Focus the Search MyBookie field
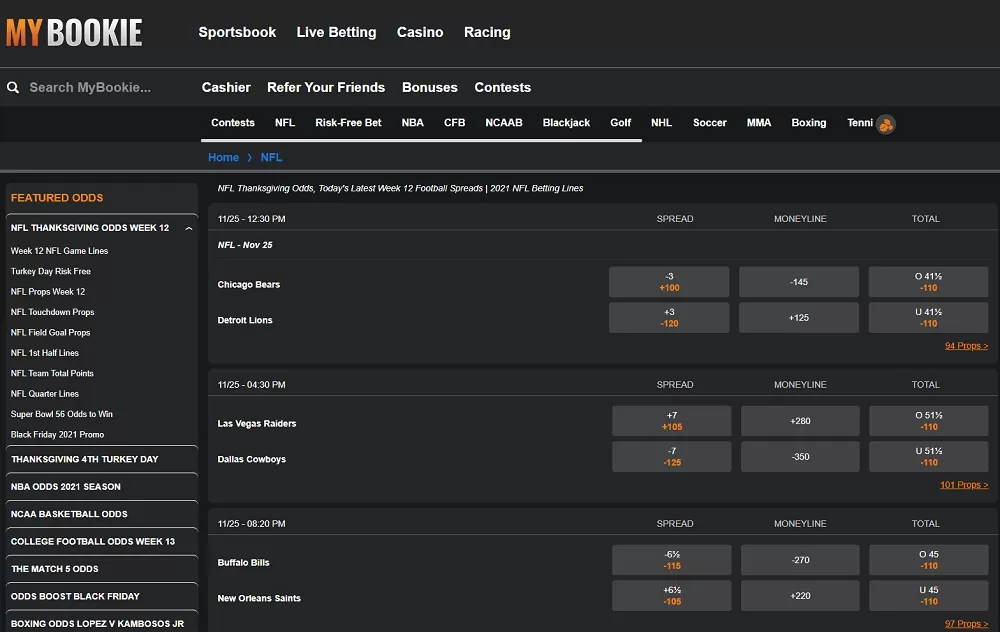The width and height of the screenshot is (1000, 632). point(90,87)
